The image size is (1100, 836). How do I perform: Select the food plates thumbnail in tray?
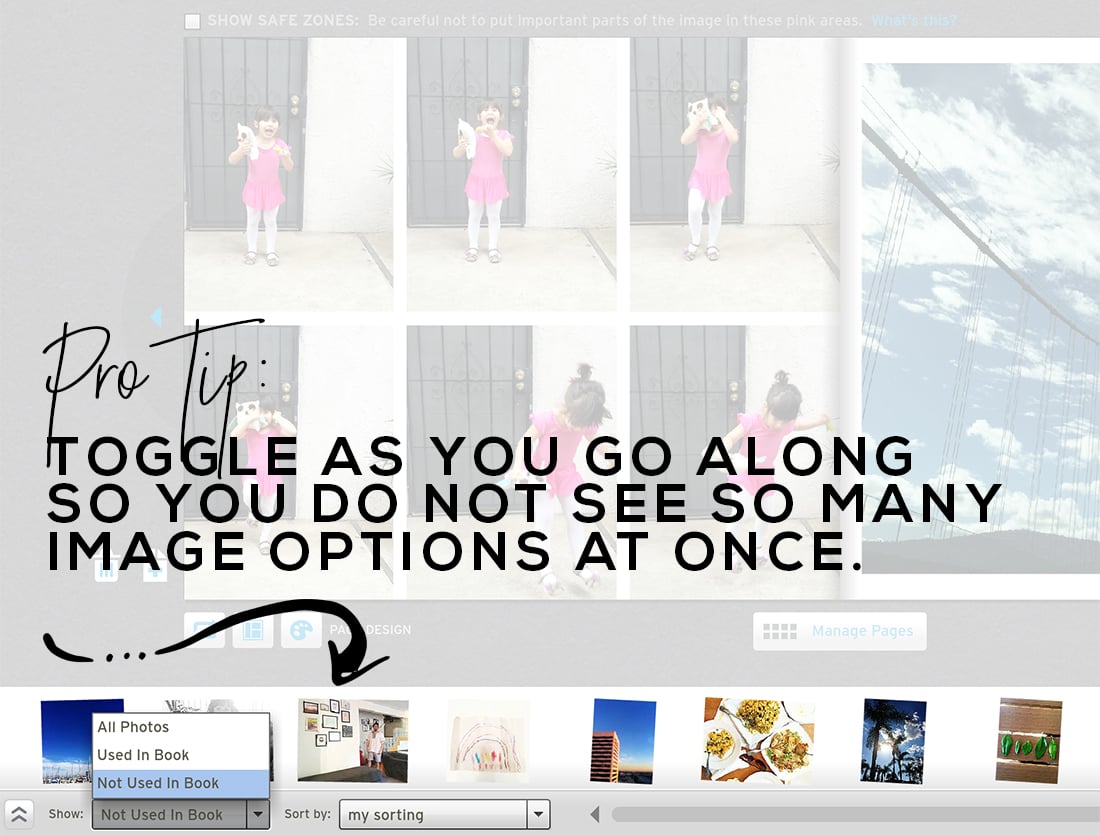tap(758, 741)
